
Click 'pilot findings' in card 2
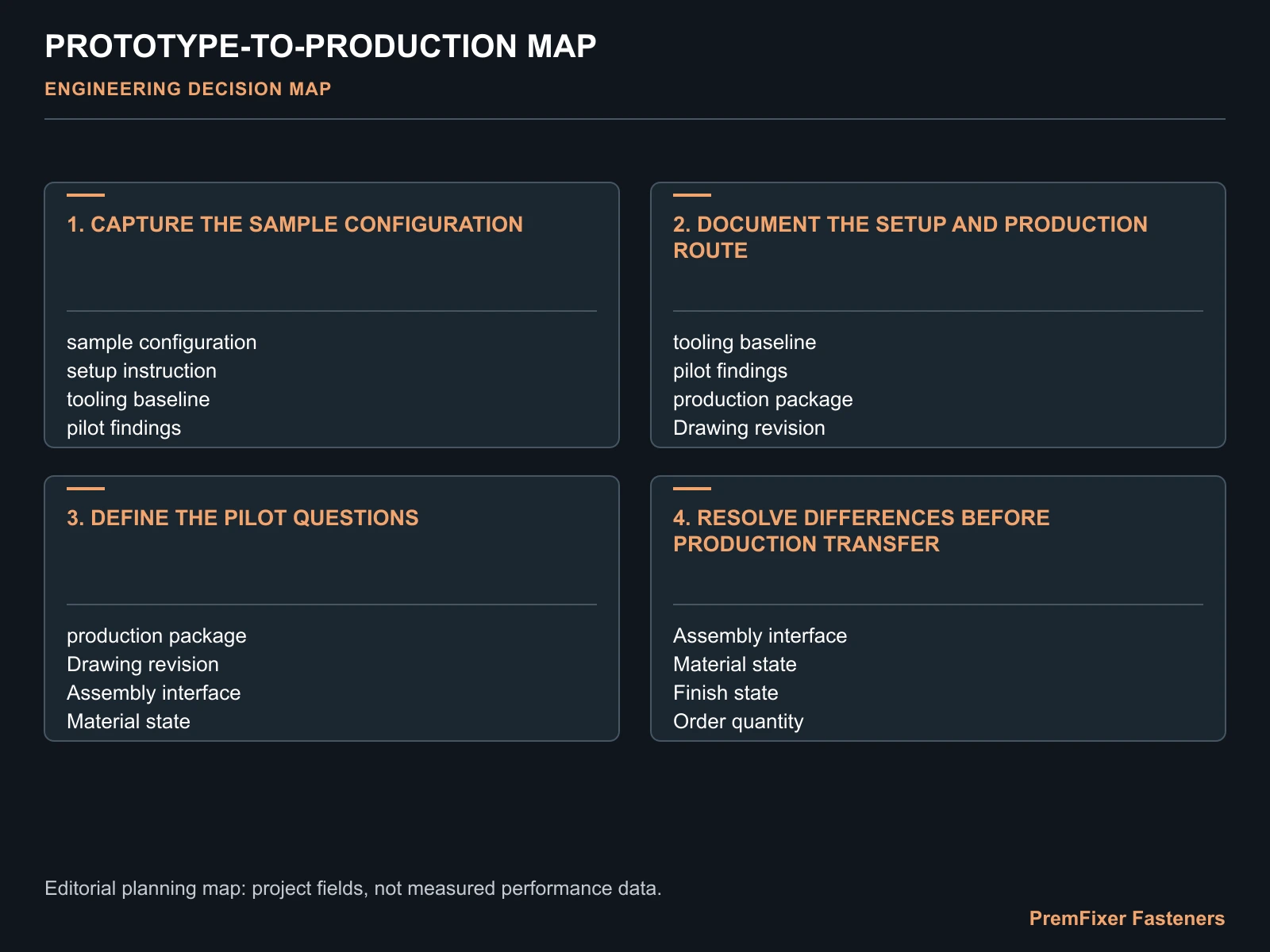(x=730, y=371)
